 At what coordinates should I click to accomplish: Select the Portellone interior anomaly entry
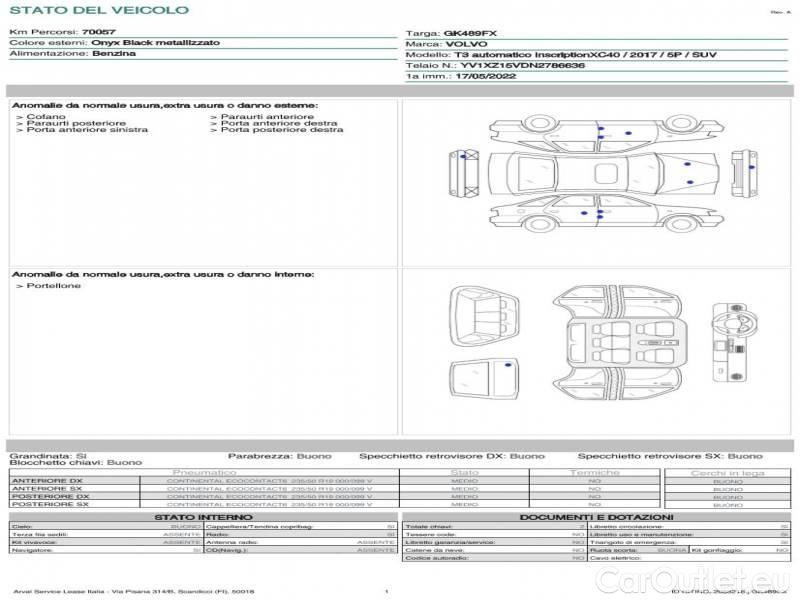pyautogui.click(x=55, y=286)
